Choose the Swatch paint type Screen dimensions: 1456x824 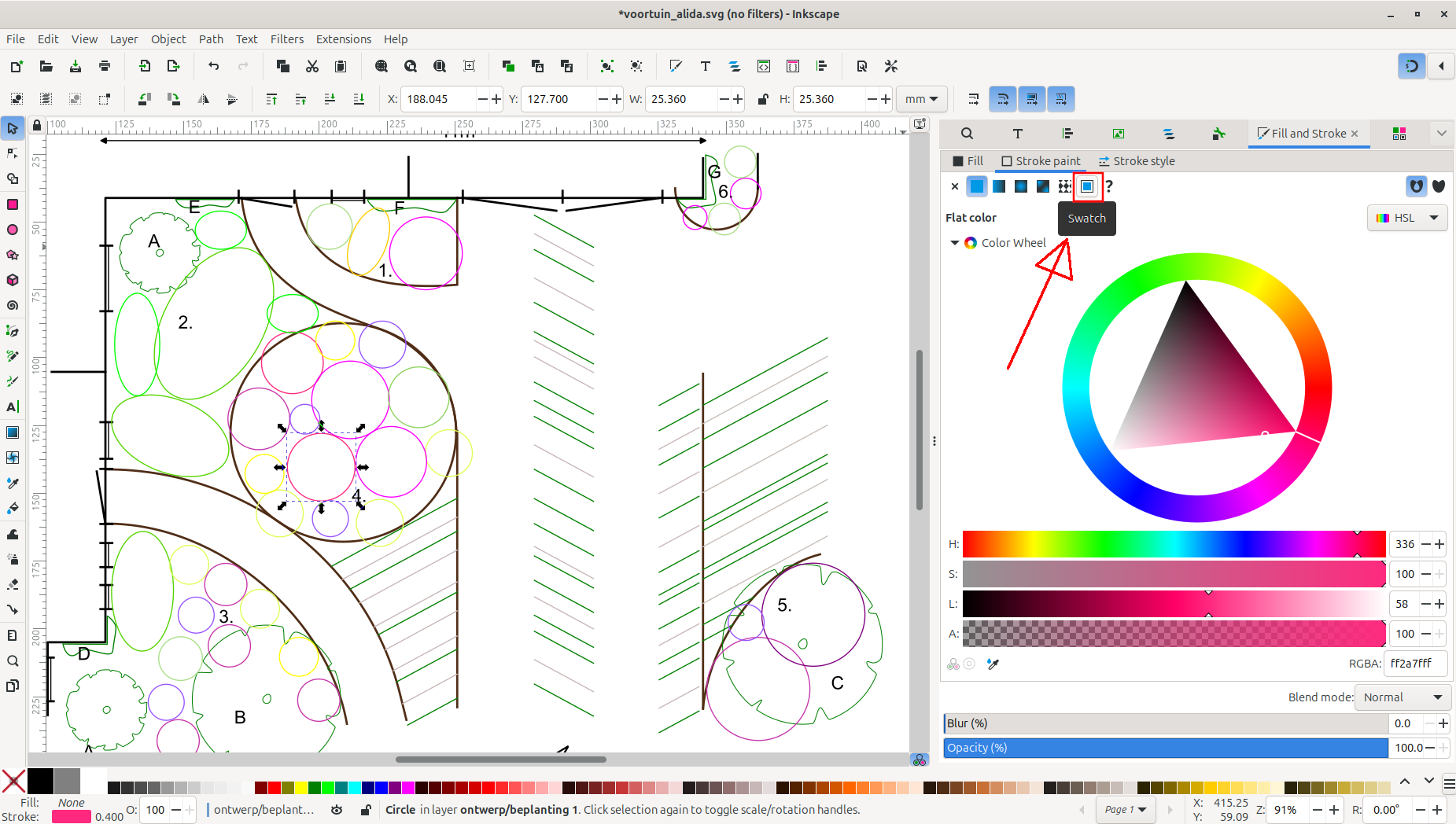pyautogui.click(x=1087, y=186)
